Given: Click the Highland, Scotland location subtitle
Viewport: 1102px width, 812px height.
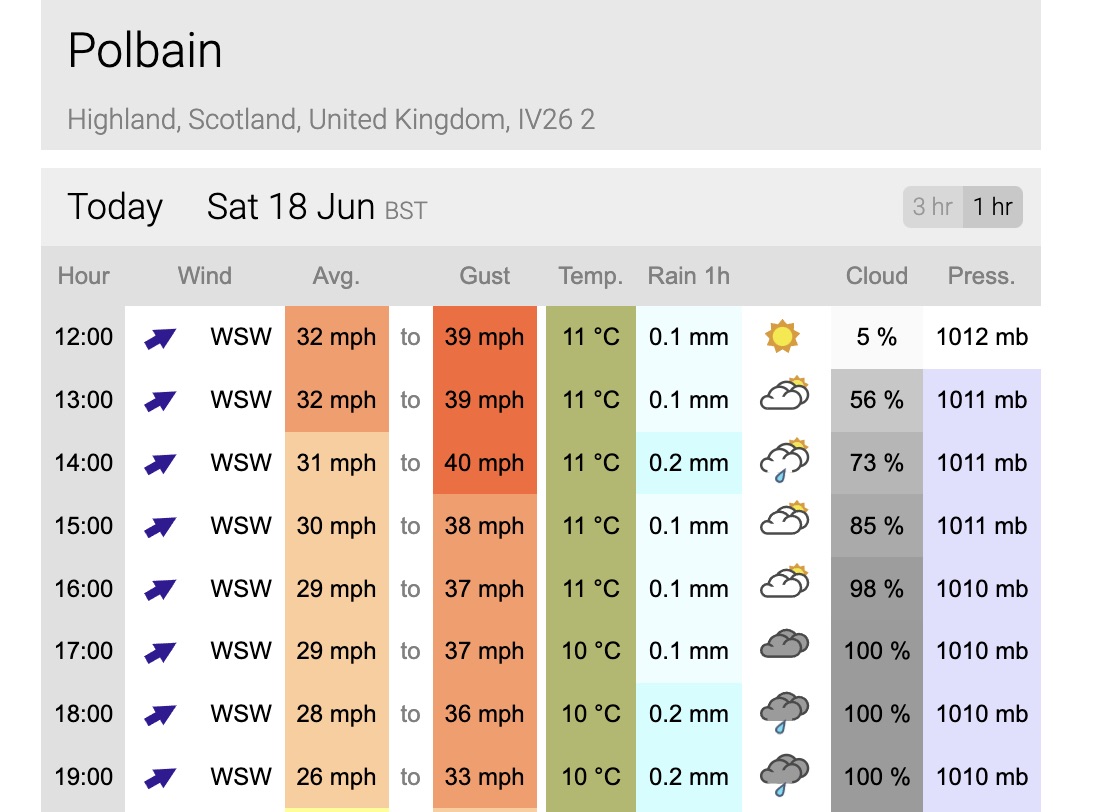Looking at the screenshot, I should pos(331,120).
